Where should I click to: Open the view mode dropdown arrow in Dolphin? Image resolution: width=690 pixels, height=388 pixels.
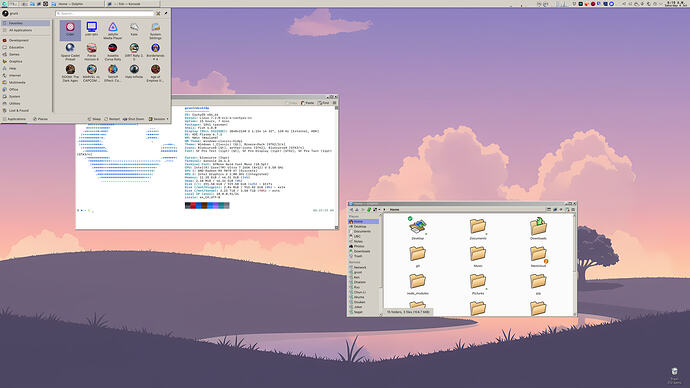(379, 210)
